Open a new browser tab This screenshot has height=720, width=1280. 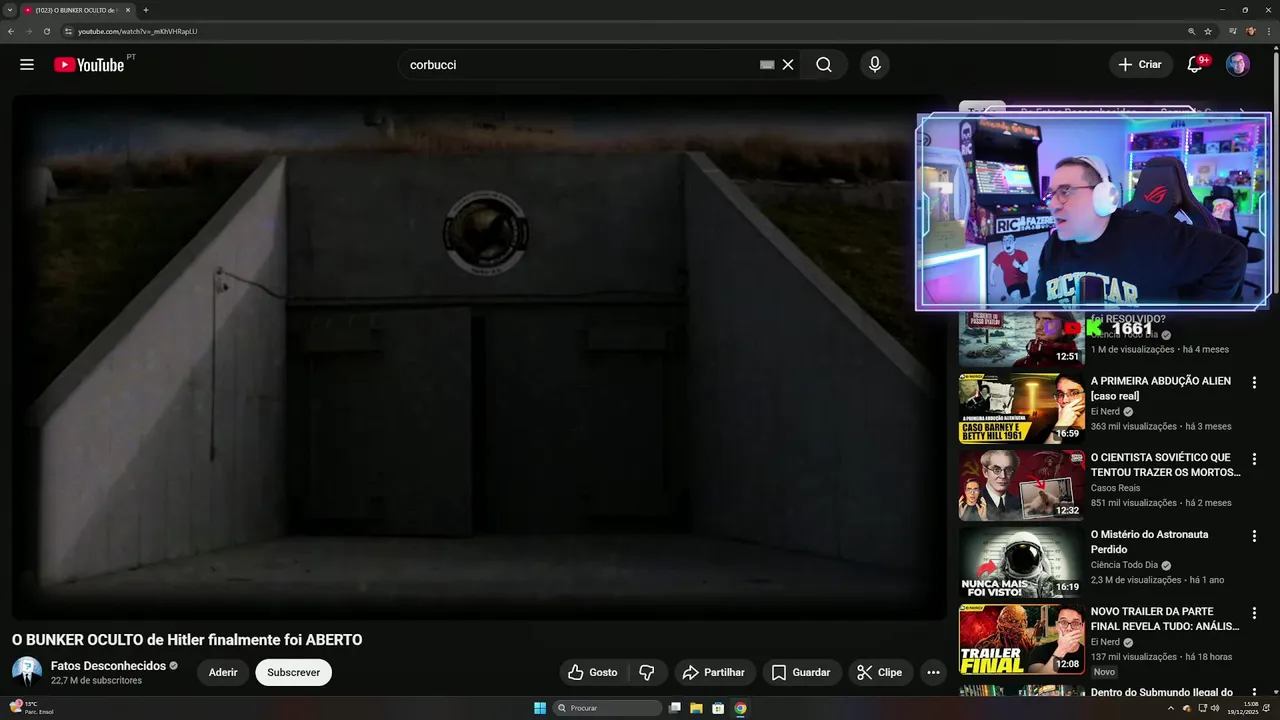click(x=146, y=10)
